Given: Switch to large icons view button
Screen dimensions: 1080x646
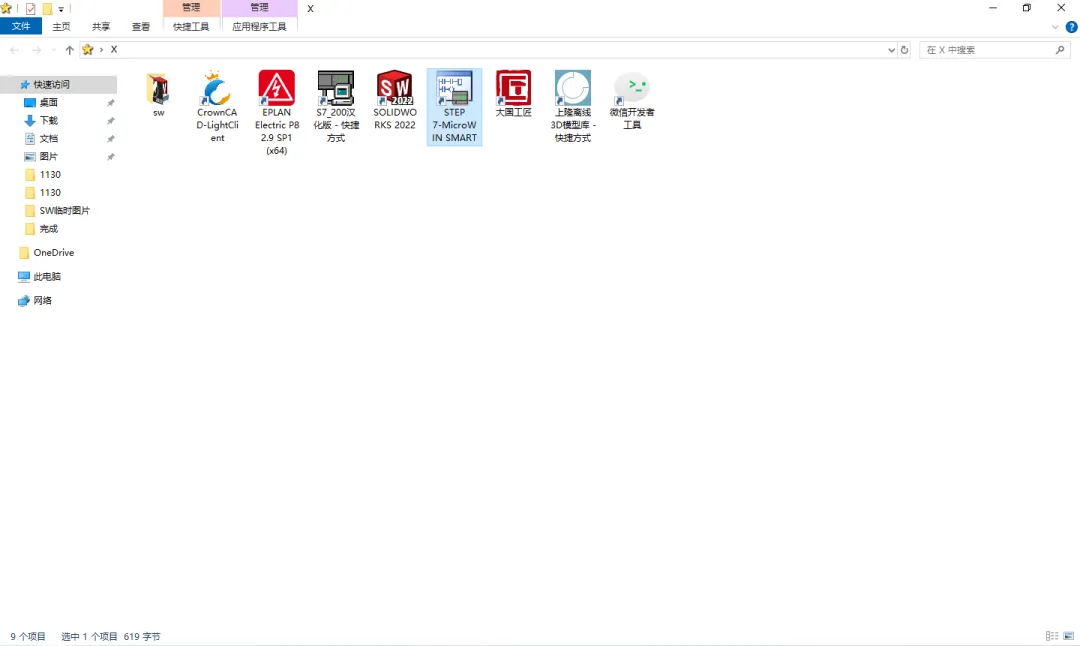Looking at the screenshot, I should pos(1068,636).
